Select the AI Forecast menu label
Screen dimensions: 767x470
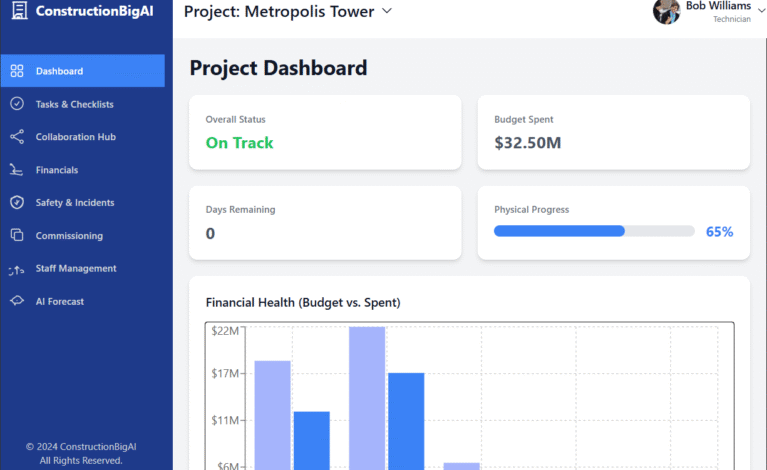(x=60, y=301)
